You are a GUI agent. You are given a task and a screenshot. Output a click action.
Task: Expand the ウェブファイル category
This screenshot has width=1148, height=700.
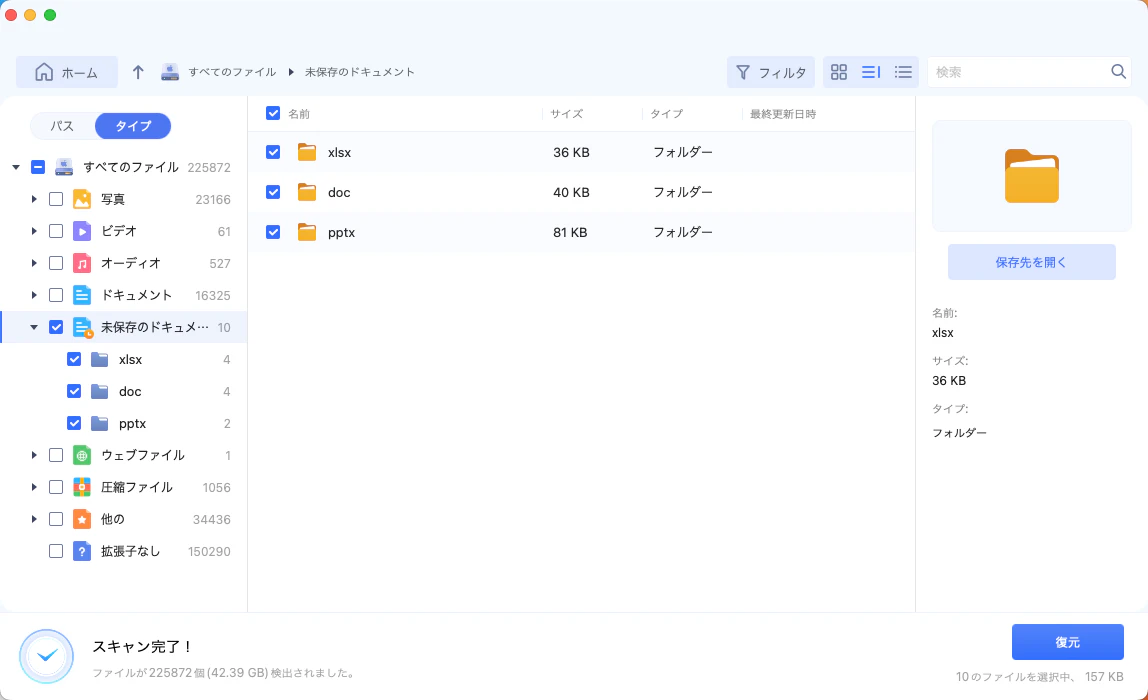[34, 455]
